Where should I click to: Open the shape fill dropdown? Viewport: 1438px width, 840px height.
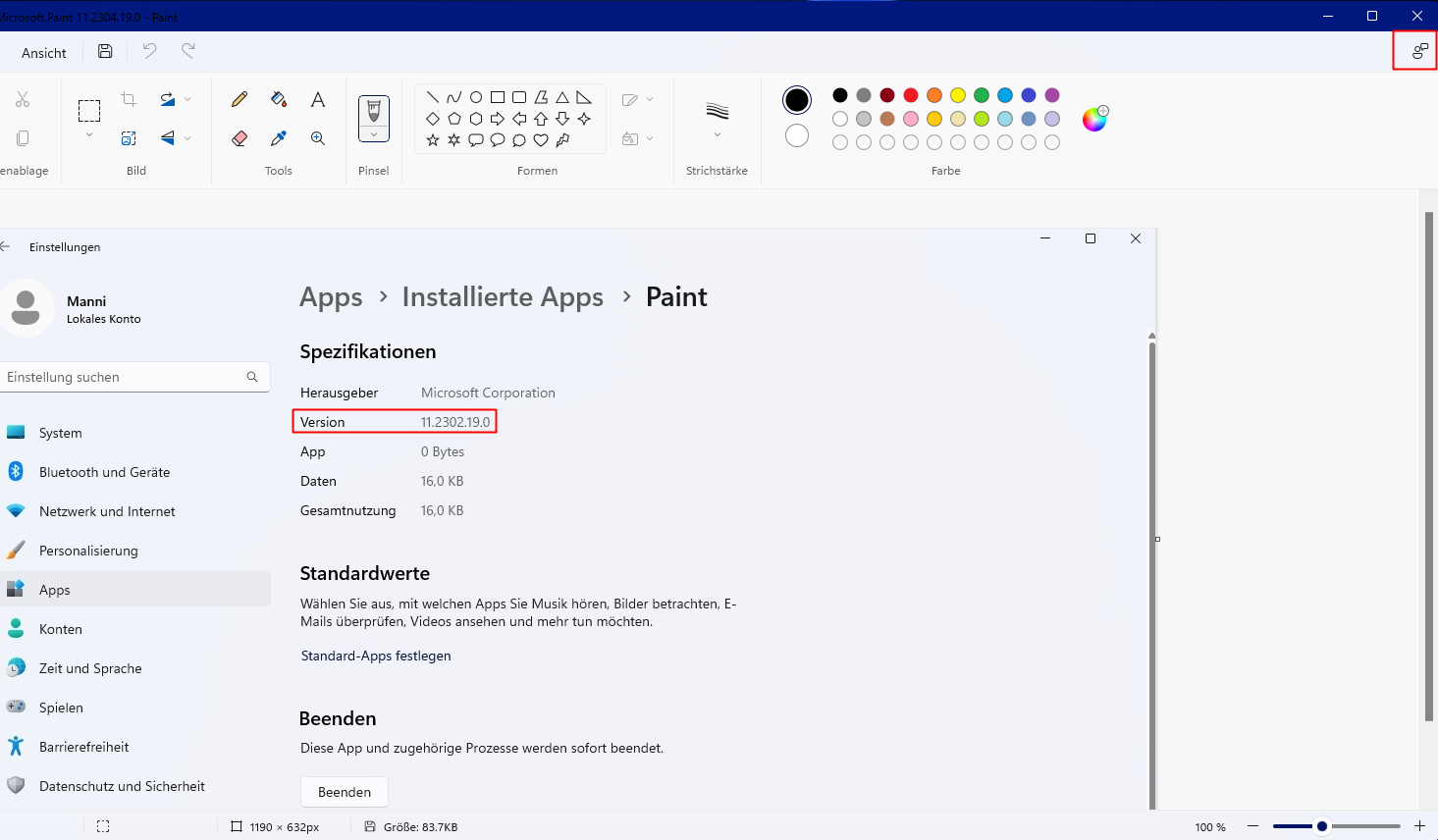pos(650,138)
